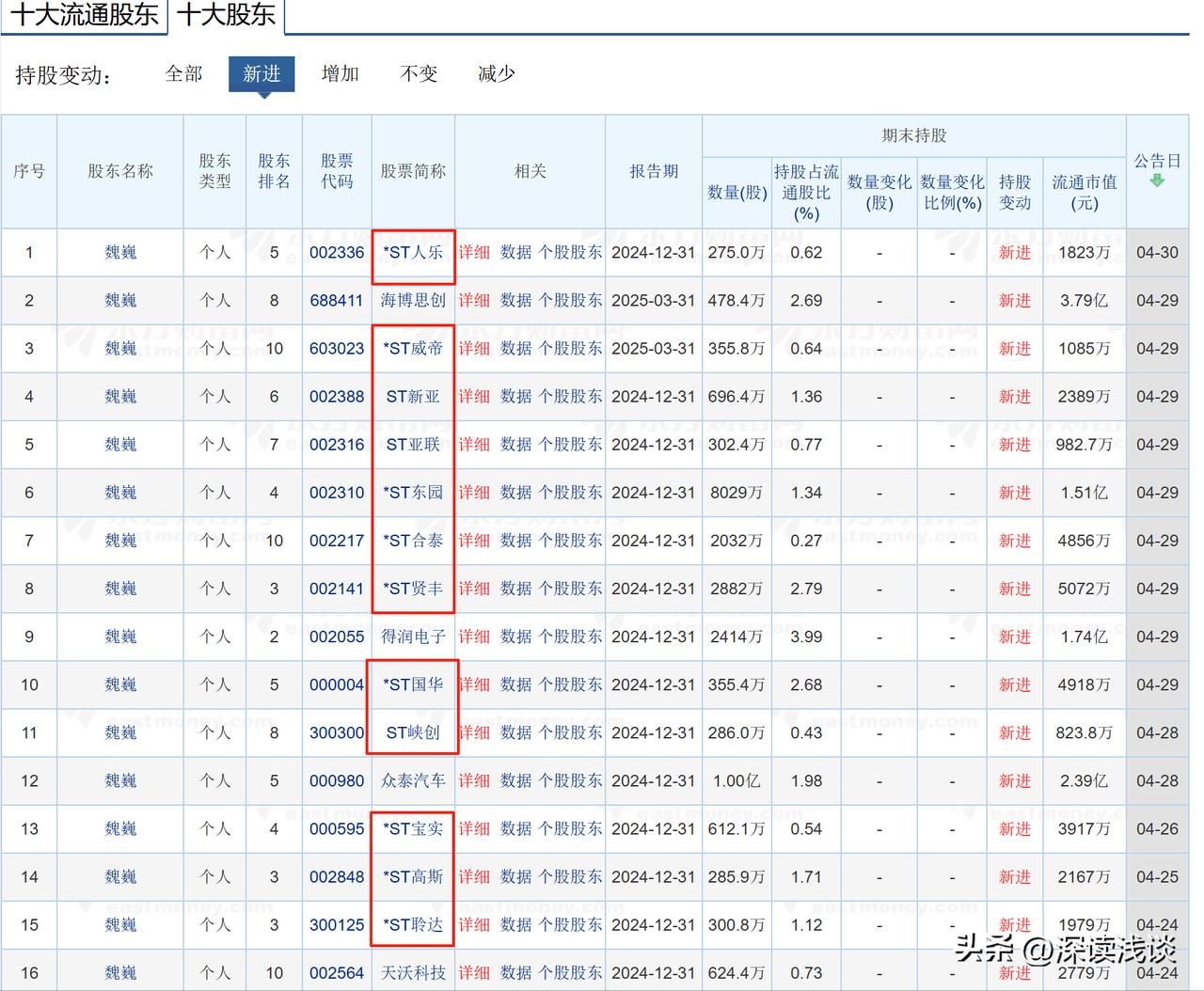The height and width of the screenshot is (991, 1204).
Task: Click the 持股占流通股比(%) column header
Action: click(806, 192)
